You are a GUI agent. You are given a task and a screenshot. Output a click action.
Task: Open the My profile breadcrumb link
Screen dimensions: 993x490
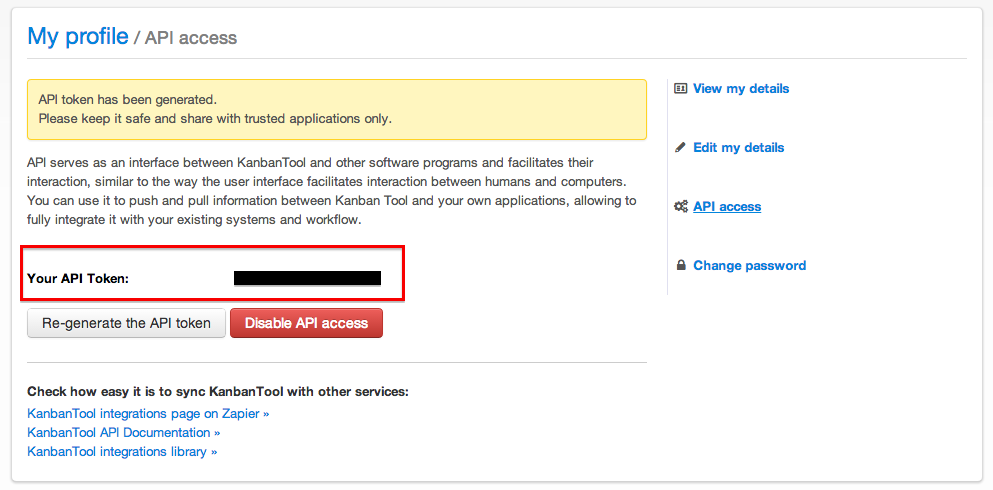(x=78, y=36)
